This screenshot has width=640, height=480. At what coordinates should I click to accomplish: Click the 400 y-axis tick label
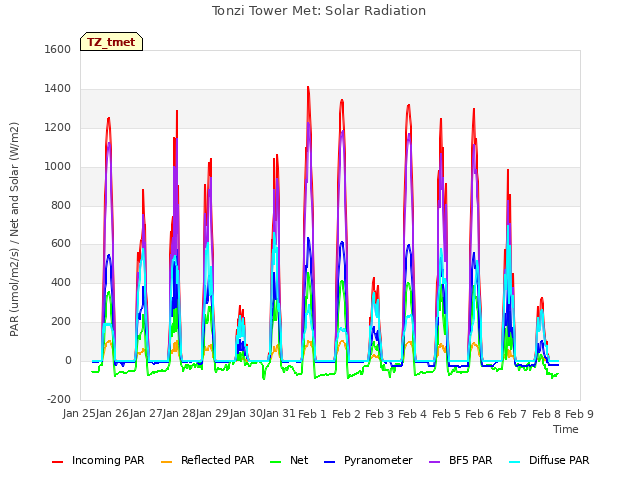(x=61, y=282)
